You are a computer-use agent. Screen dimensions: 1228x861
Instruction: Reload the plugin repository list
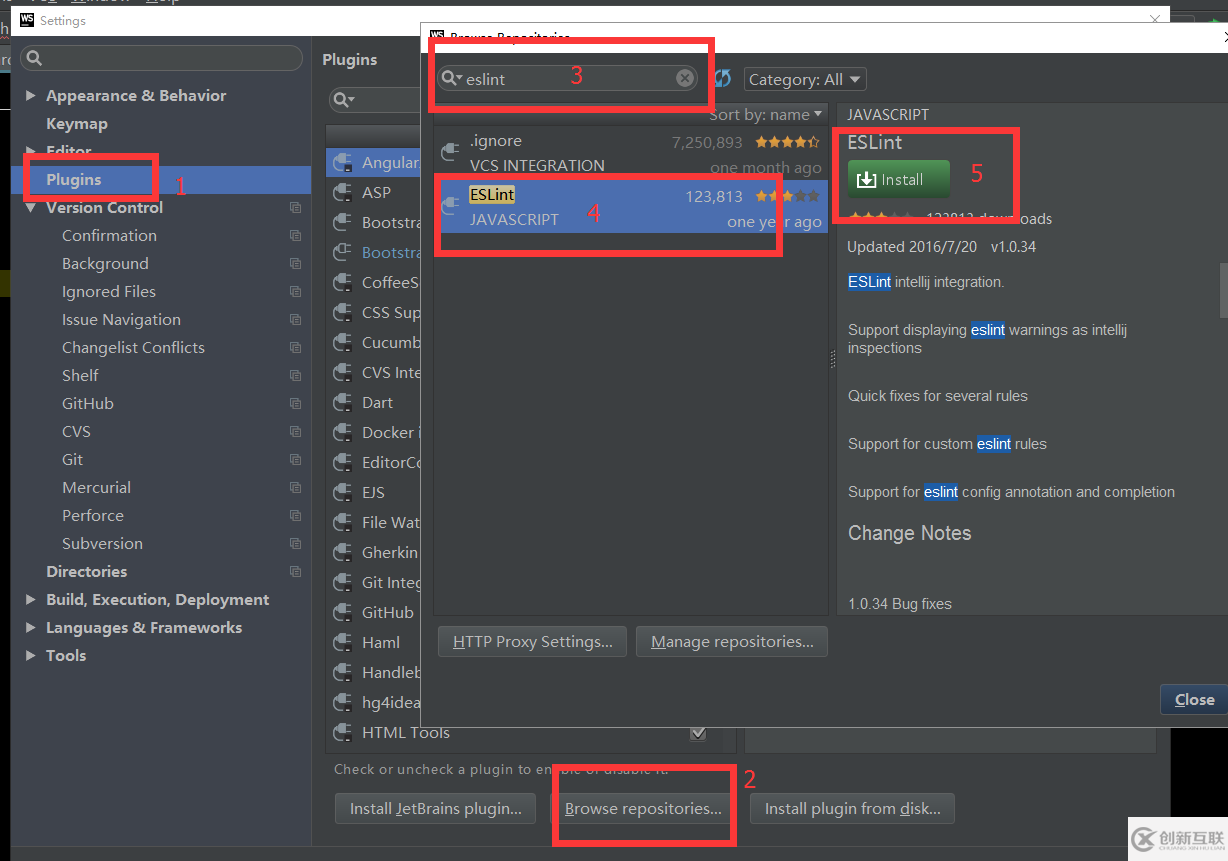coord(722,79)
